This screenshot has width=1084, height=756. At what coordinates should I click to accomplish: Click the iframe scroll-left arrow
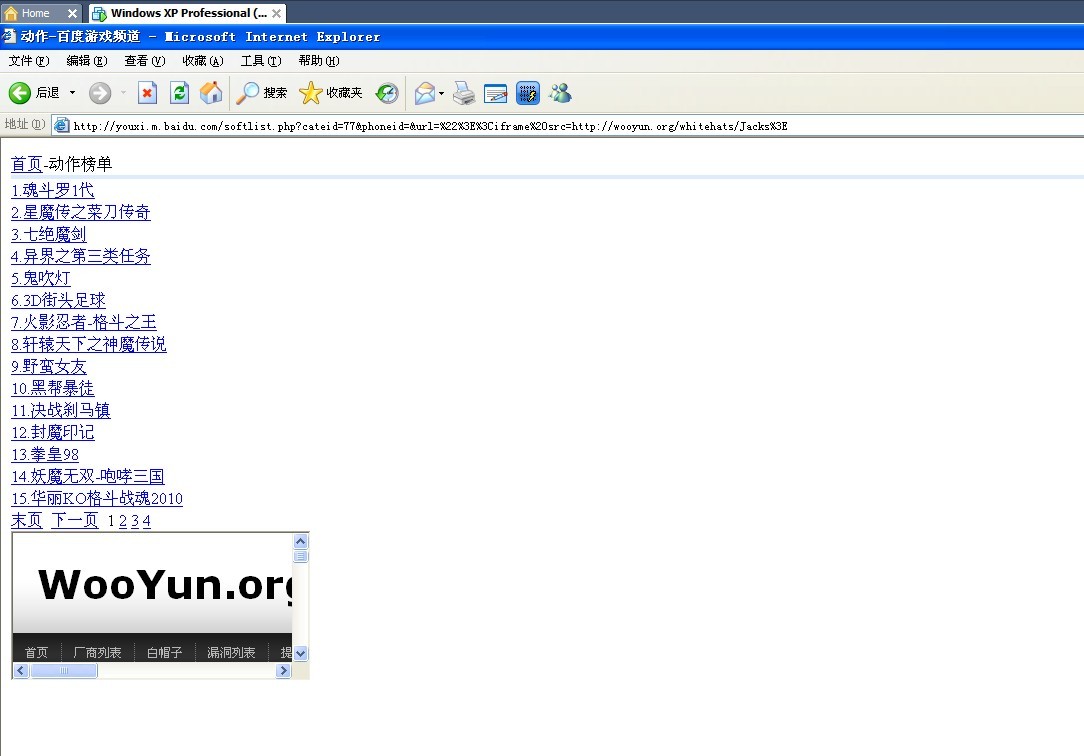click(x=21, y=670)
